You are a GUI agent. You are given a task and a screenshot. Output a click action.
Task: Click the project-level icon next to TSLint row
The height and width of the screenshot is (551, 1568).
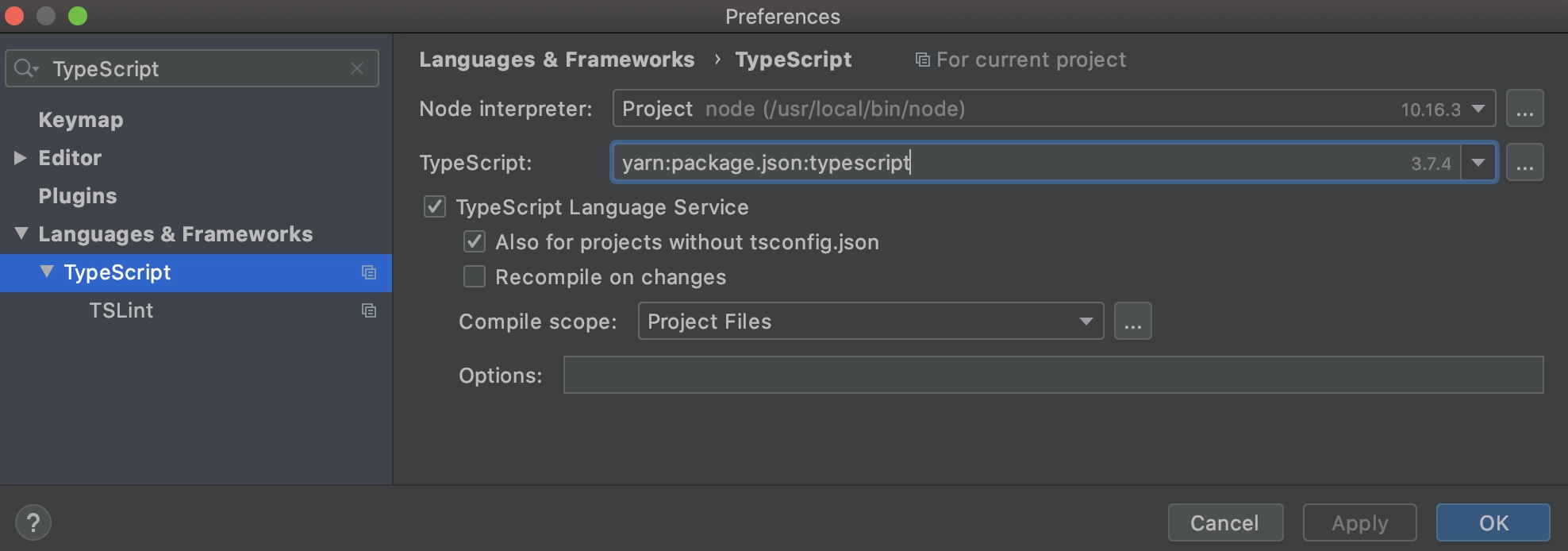click(369, 310)
